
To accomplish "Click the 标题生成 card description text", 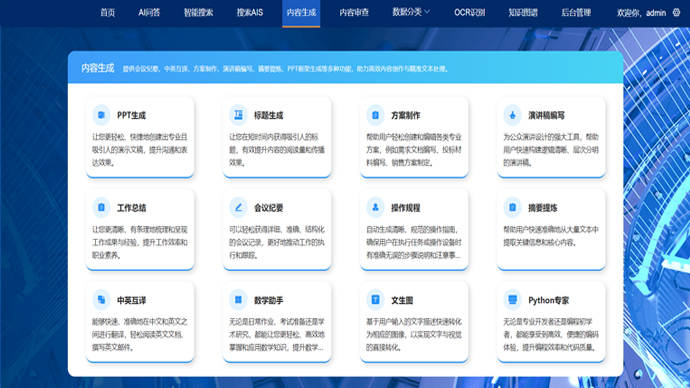I will [x=277, y=150].
